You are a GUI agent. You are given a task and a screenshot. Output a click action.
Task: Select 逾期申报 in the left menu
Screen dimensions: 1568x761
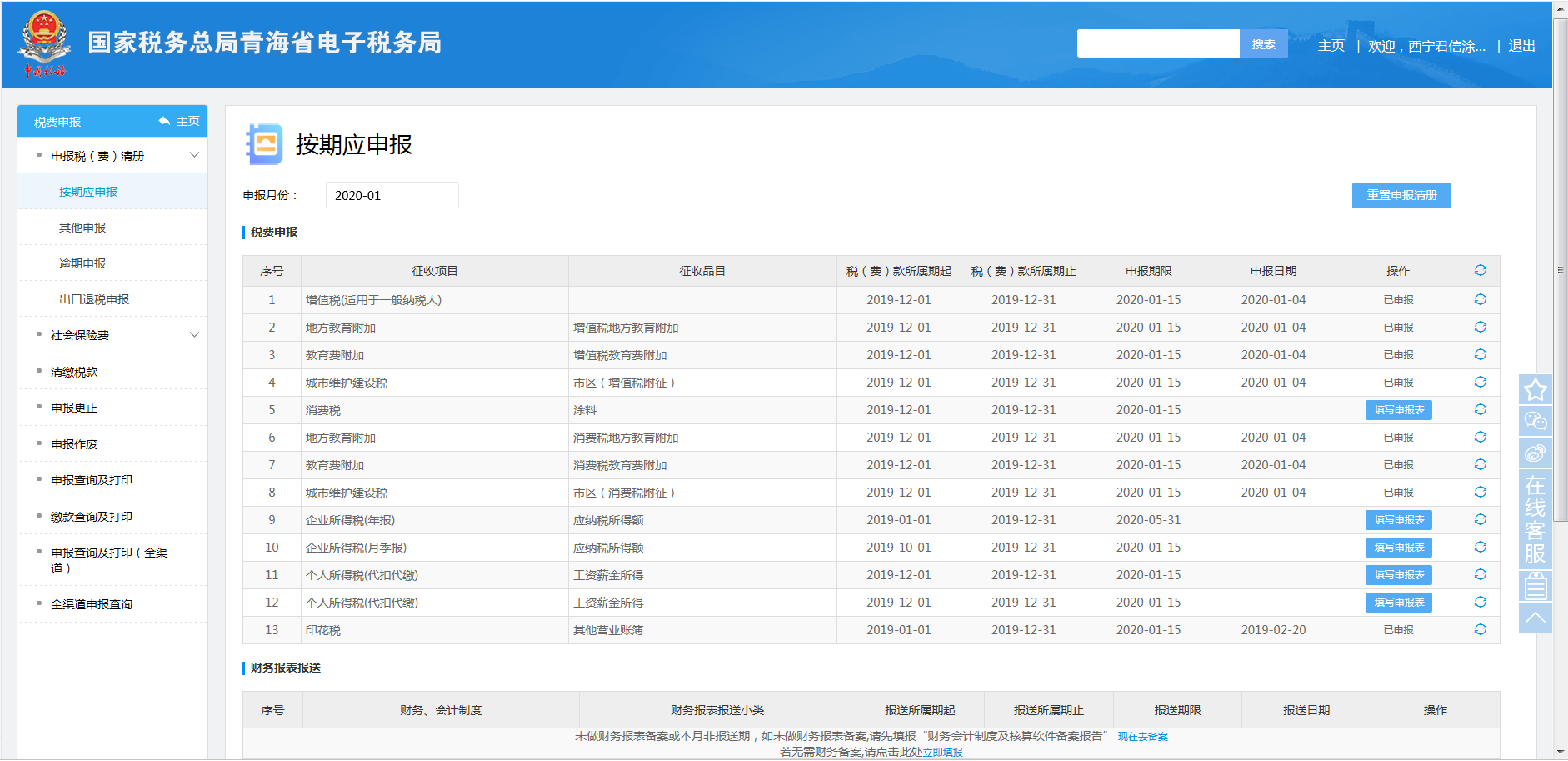(x=82, y=263)
